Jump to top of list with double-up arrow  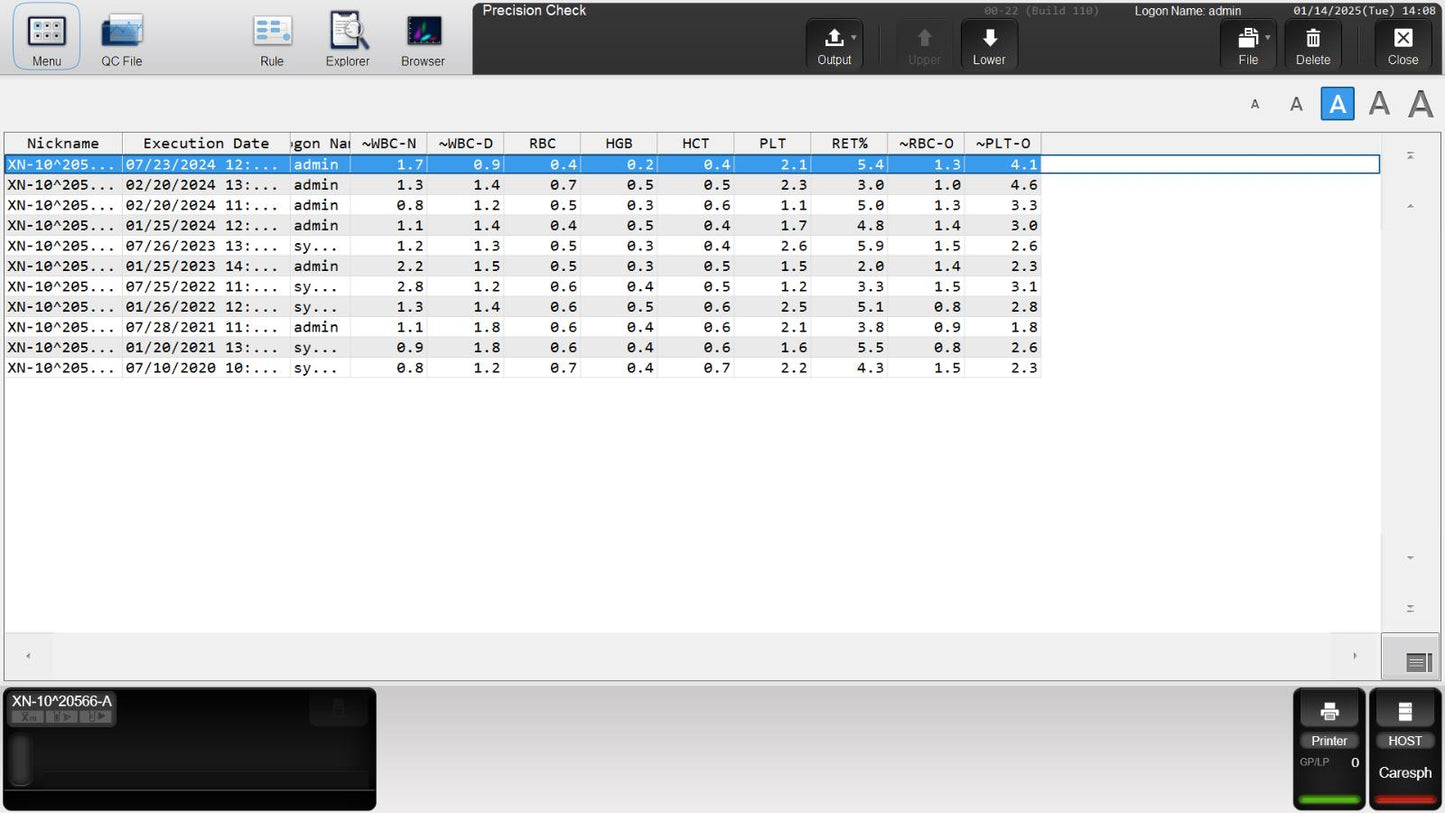click(1410, 156)
